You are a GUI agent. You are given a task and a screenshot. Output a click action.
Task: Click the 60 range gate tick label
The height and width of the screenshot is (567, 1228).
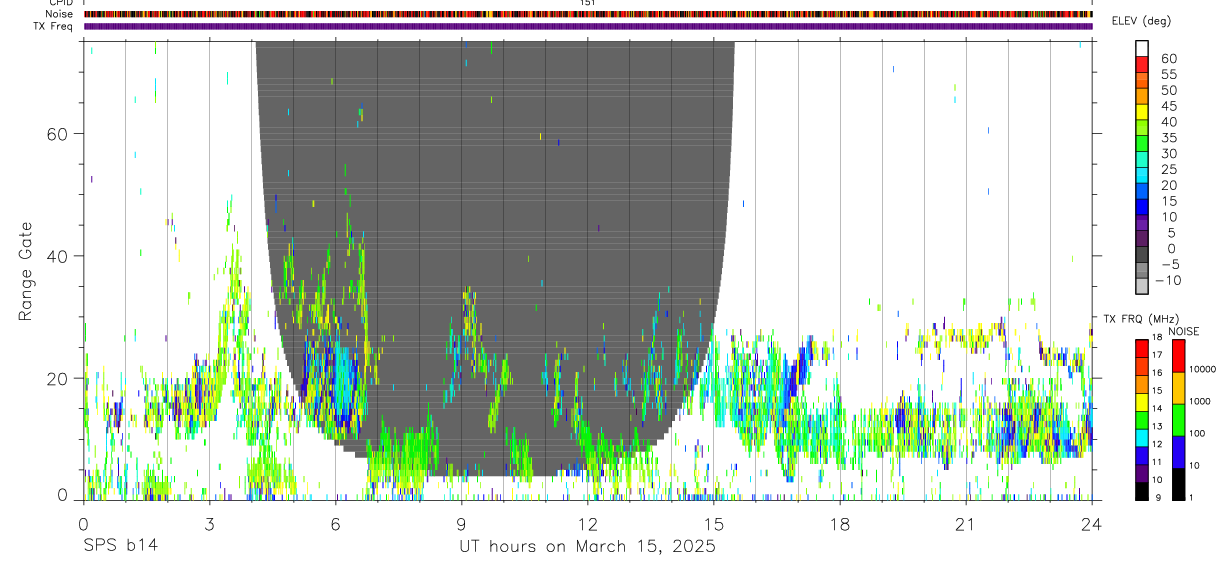click(x=58, y=133)
